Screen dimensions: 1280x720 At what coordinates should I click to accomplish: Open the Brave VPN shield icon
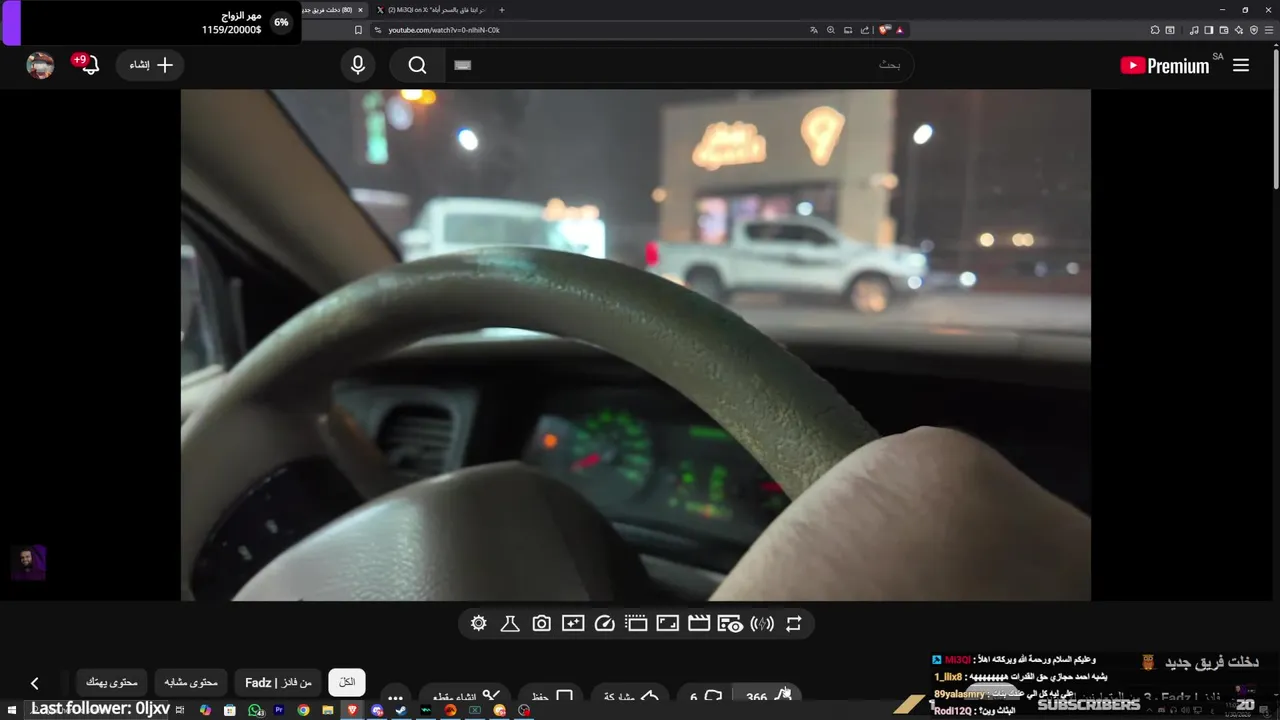point(1254,30)
